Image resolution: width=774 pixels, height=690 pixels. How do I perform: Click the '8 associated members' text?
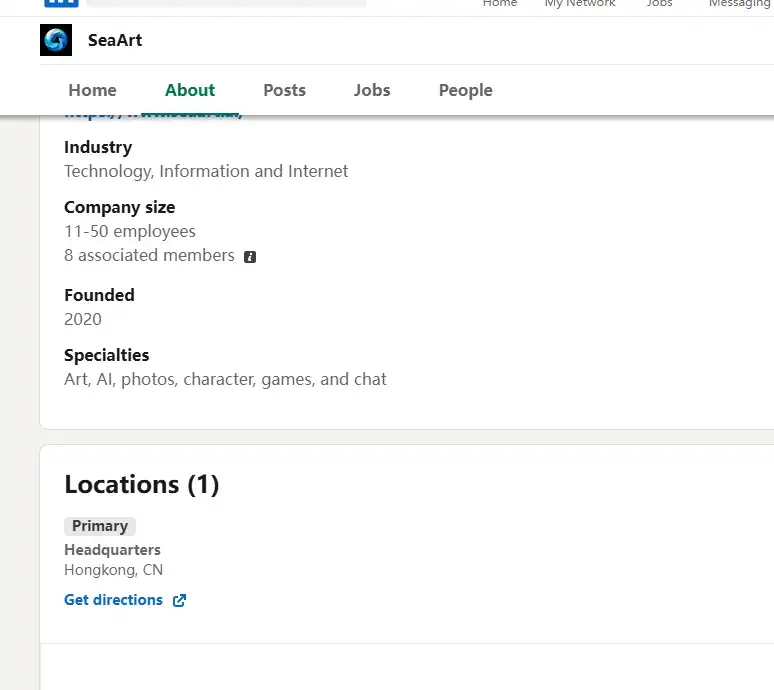point(149,256)
